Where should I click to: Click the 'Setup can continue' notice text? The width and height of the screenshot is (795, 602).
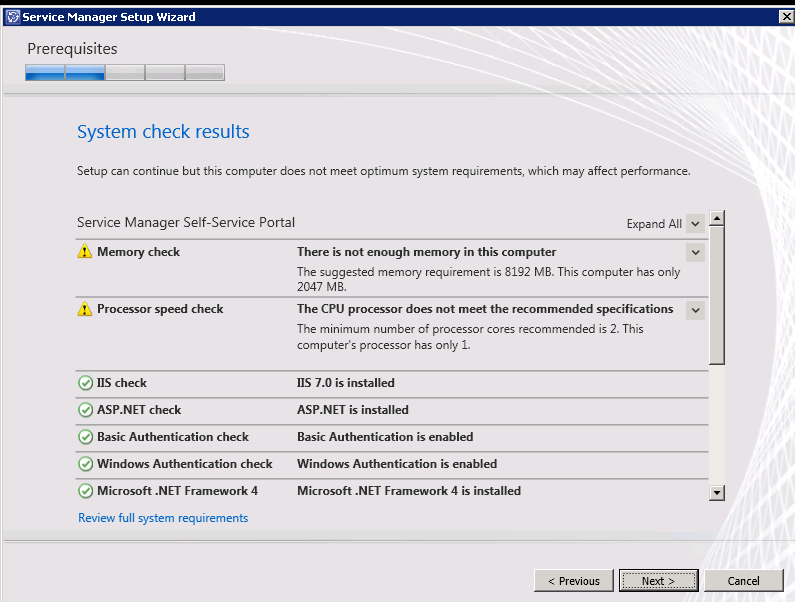pos(384,171)
